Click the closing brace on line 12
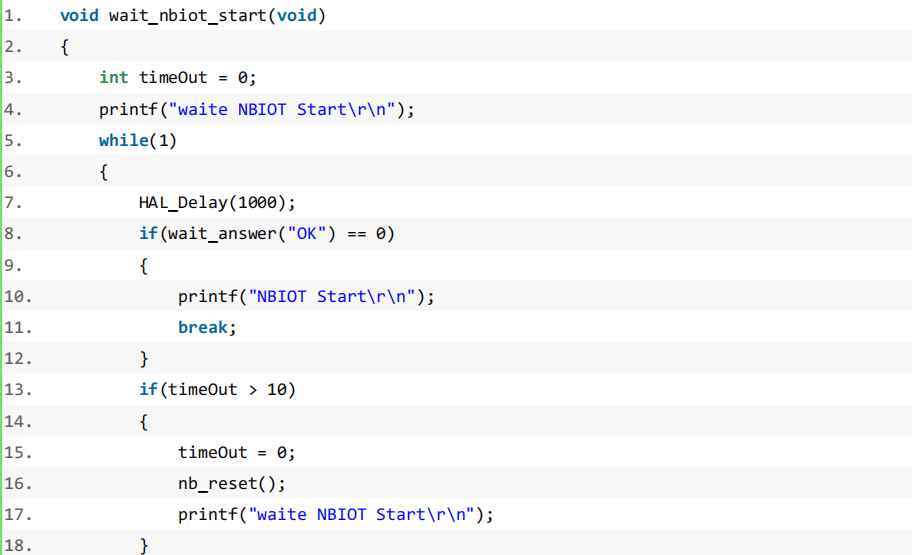 (x=144, y=359)
